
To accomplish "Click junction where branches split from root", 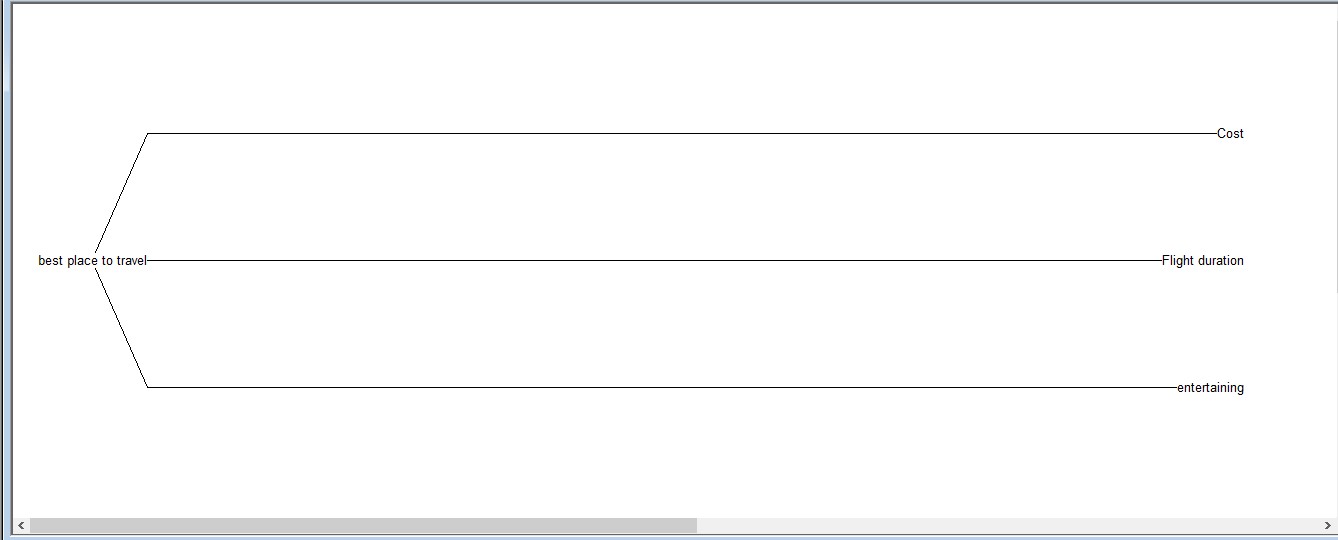I will tap(95, 260).
